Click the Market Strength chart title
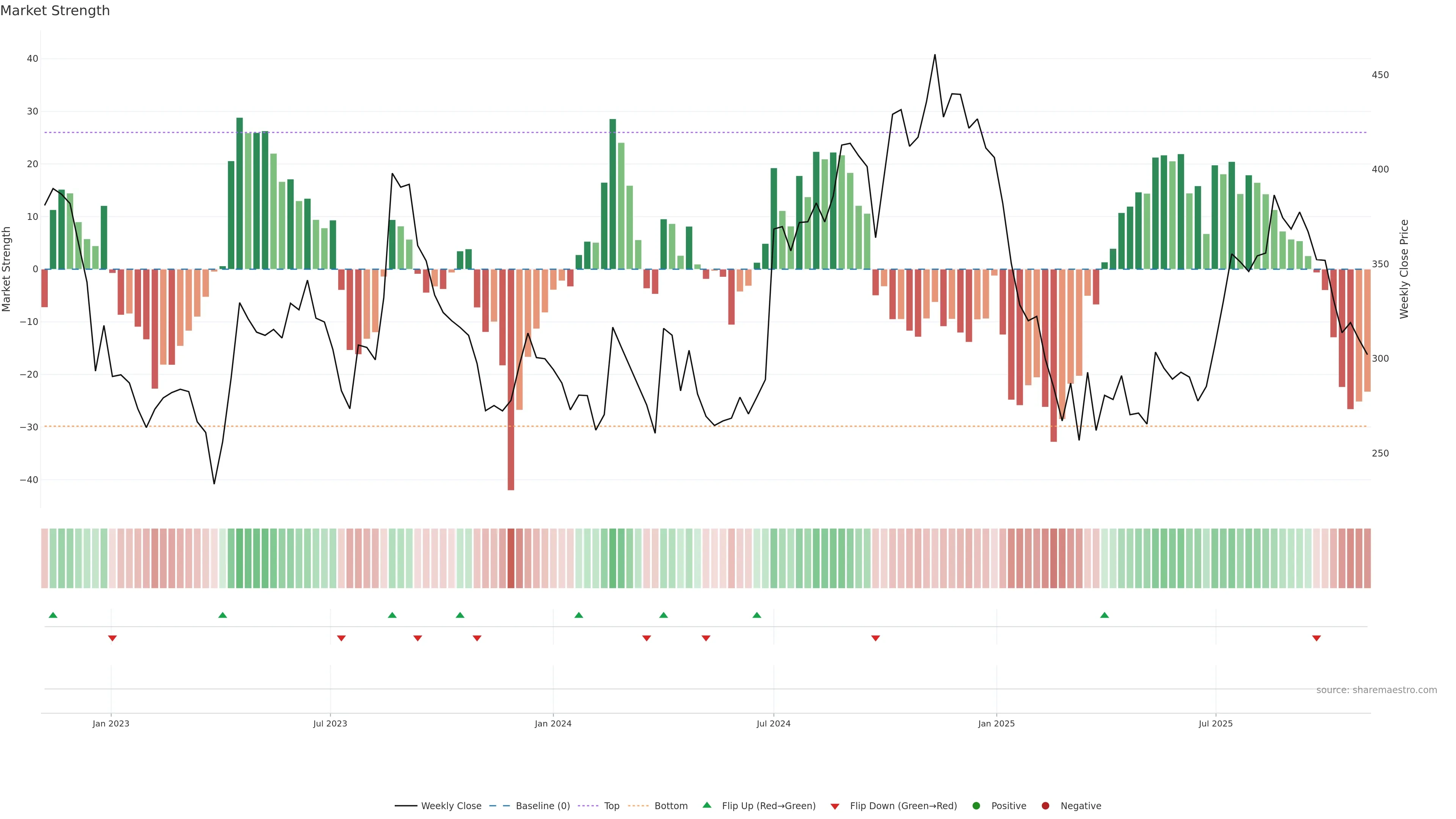Screen dimensions: 1456x819 coord(55,11)
